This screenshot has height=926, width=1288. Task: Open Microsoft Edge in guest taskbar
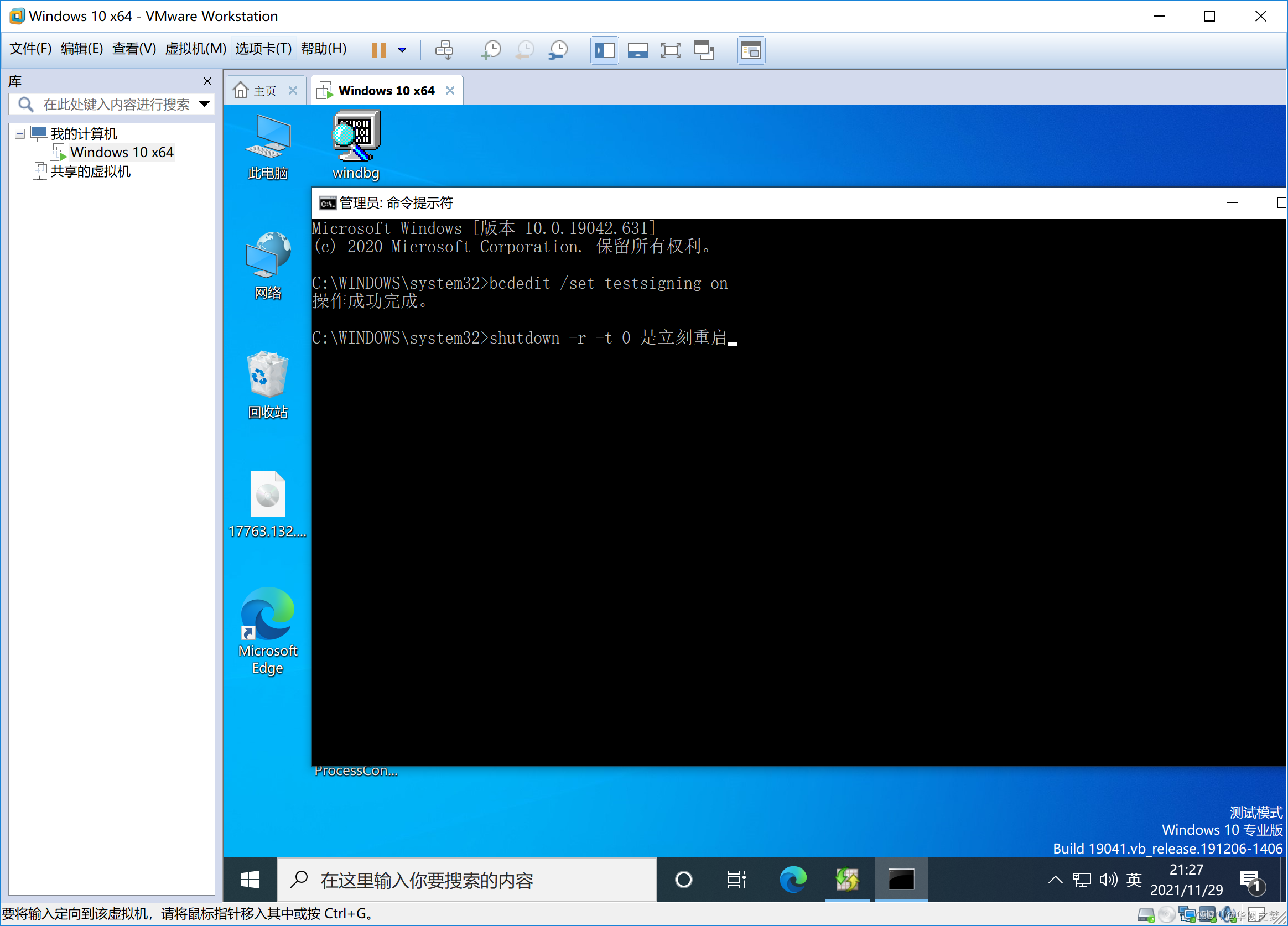click(793, 880)
